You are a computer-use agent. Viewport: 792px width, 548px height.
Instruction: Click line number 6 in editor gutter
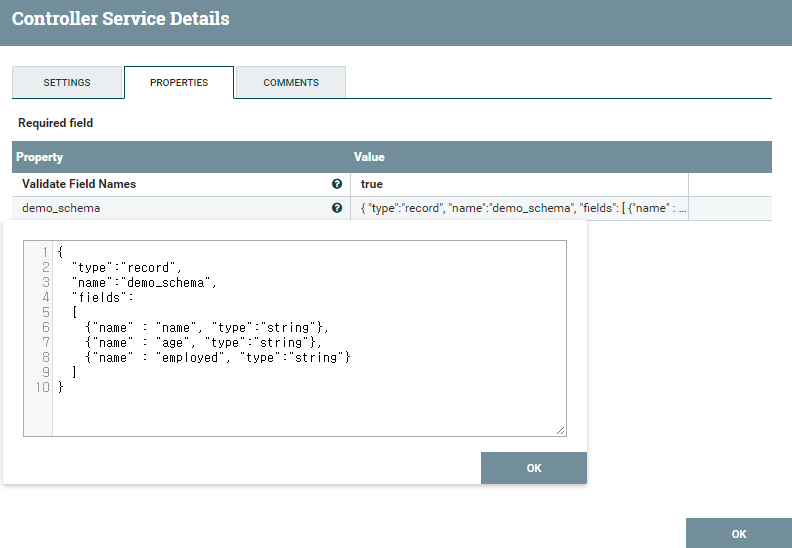(45, 327)
